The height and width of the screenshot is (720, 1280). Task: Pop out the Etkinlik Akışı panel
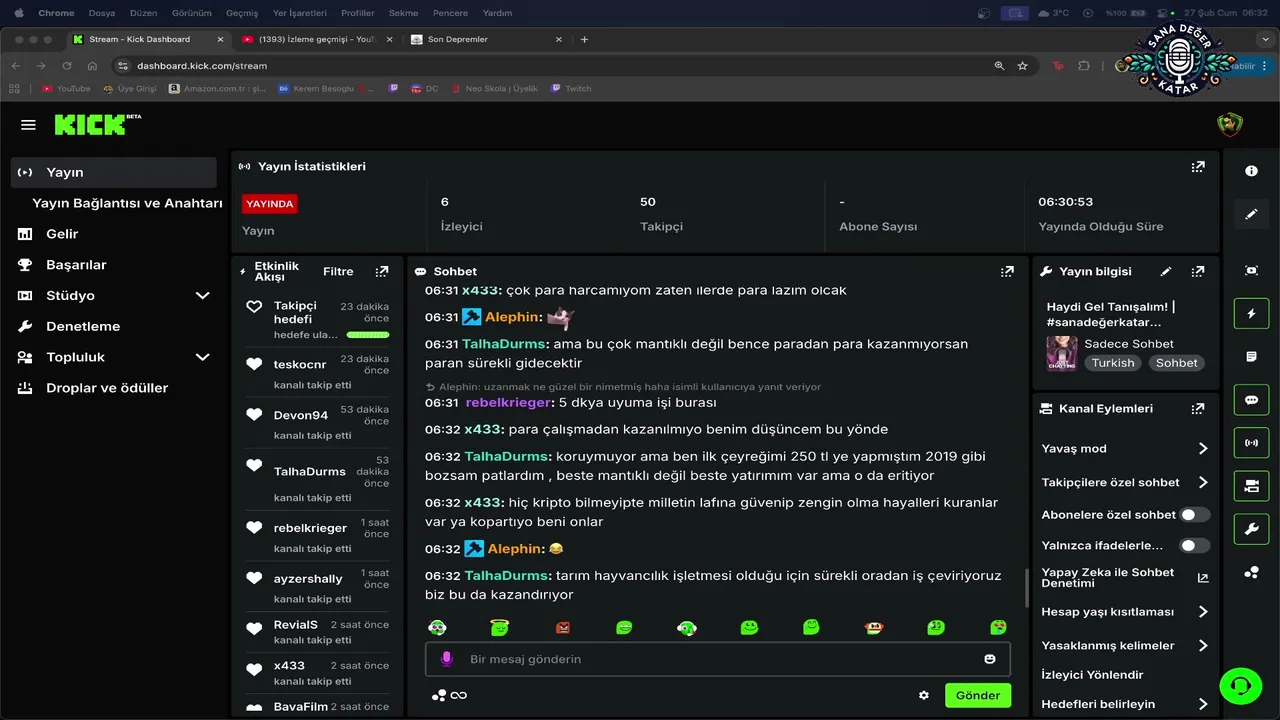click(x=381, y=271)
